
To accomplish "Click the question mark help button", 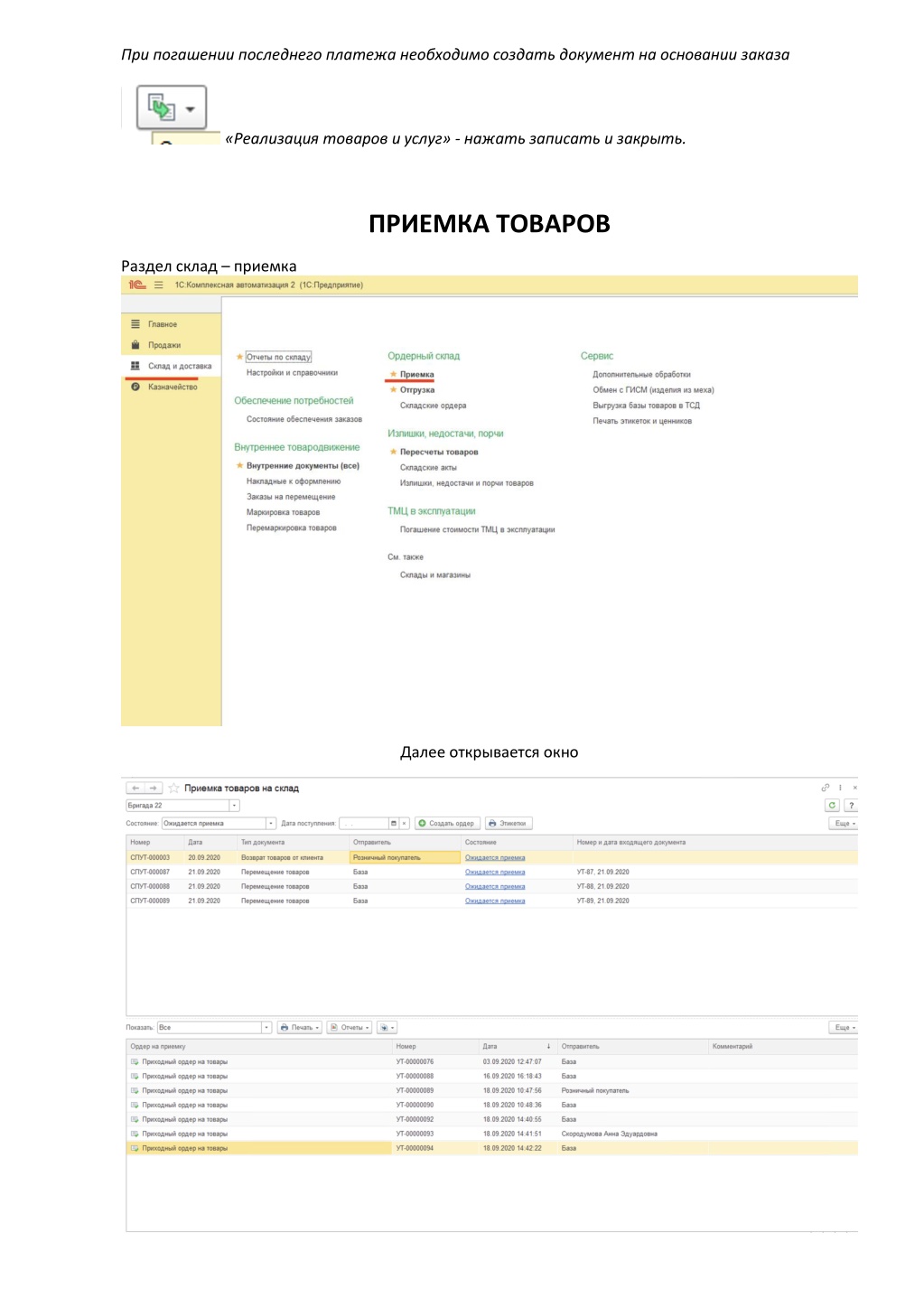I will 851,806.
